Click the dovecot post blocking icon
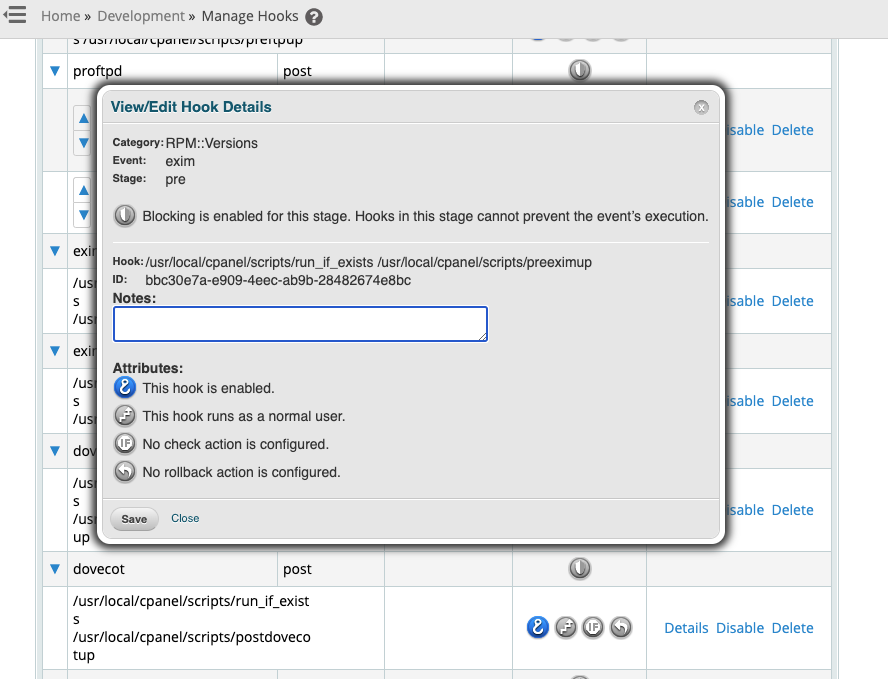This screenshot has height=679, width=888. click(x=579, y=568)
